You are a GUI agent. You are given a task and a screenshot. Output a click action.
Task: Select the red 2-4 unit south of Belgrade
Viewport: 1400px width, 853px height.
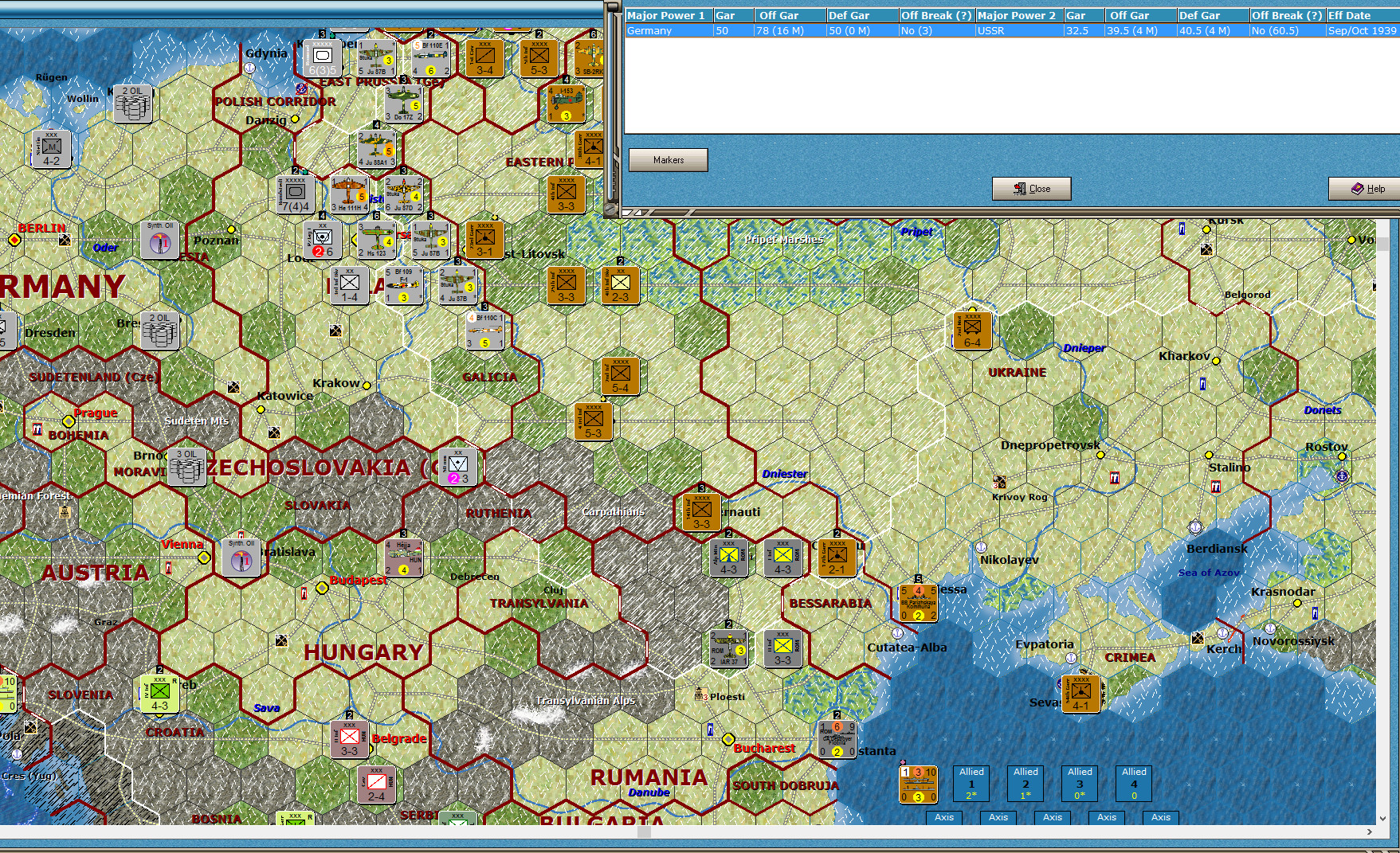point(376,785)
